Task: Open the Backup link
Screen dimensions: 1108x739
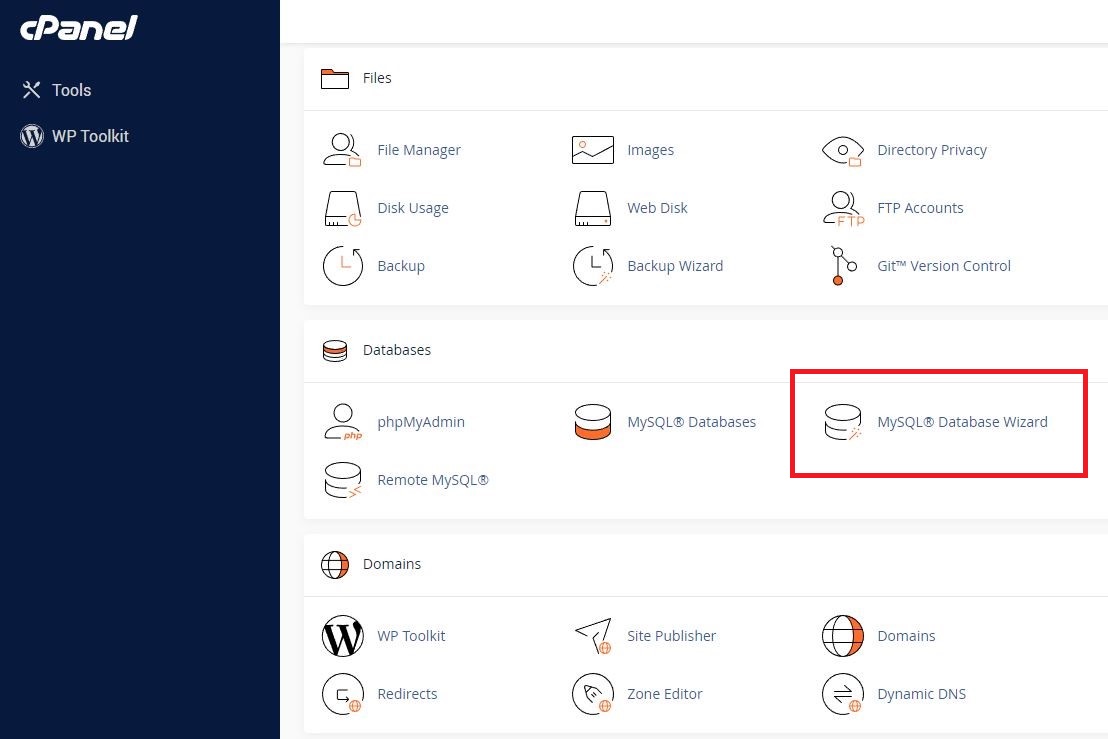Action: (x=401, y=266)
